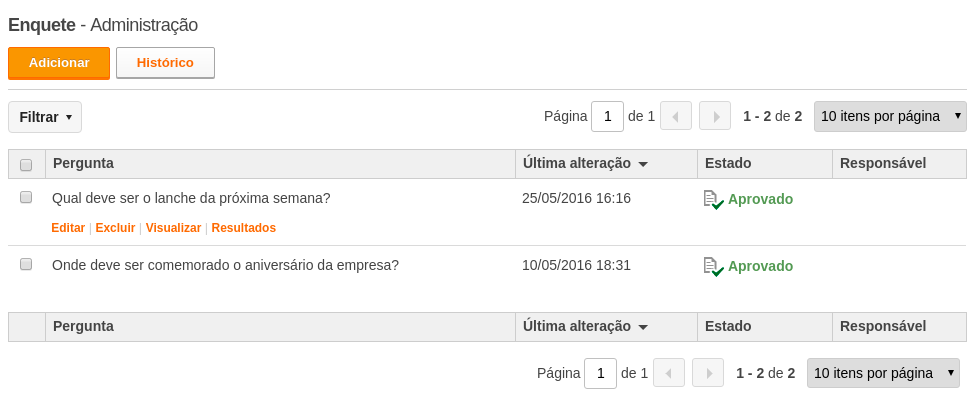Viewport: 975px width, 418px height.
Task: Open the Histórico button
Action: click(165, 63)
